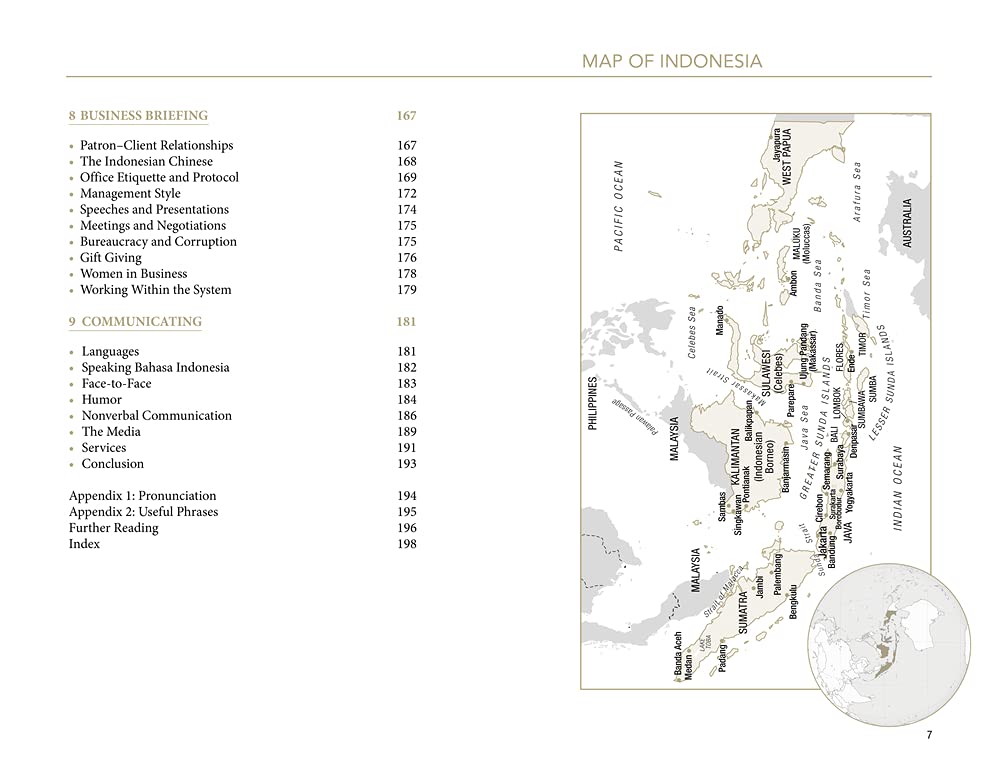Image resolution: width=1000 pixels, height=773 pixels.
Task: Click the "MAP OF INDONESIA" page title
Action: (x=672, y=61)
